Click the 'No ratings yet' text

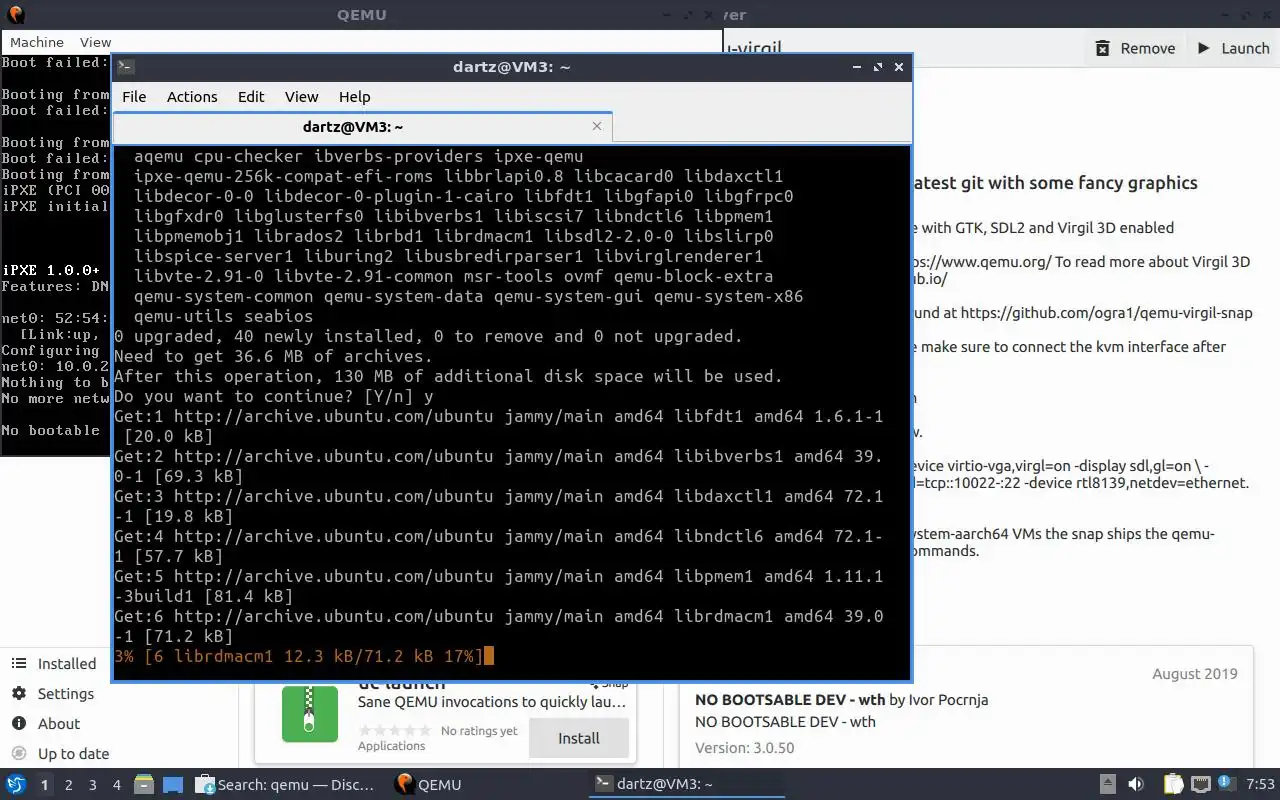click(x=479, y=731)
